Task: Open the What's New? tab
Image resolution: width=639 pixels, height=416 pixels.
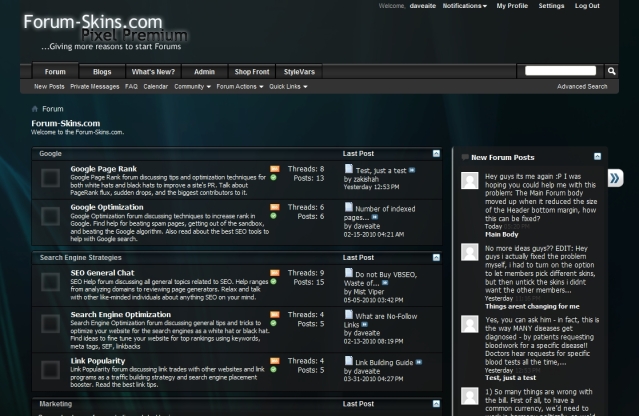Action: pos(153,72)
